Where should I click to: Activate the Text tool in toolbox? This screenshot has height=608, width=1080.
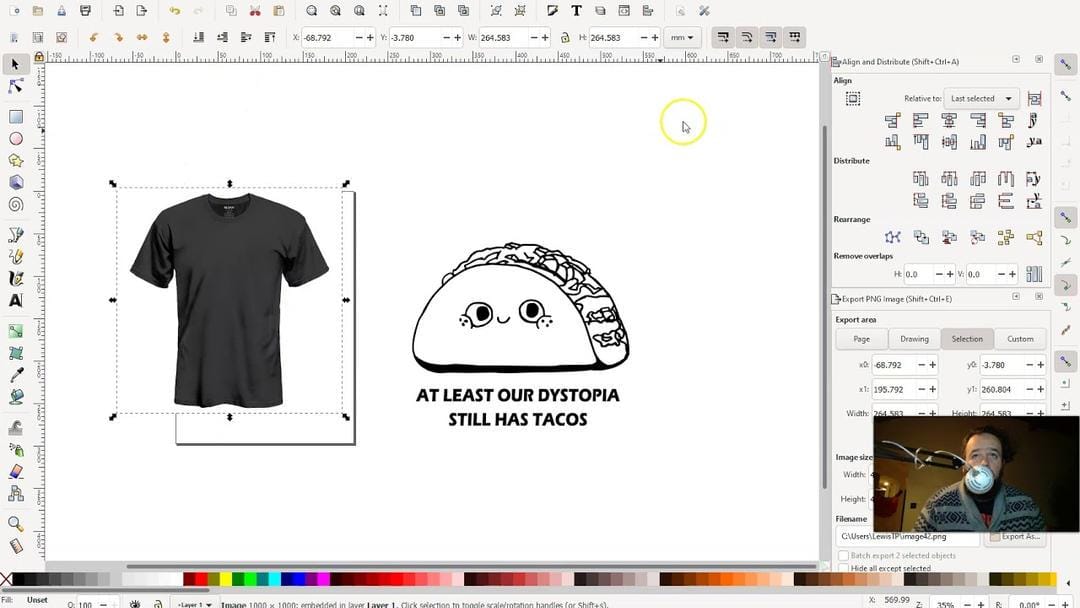pos(16,300)
